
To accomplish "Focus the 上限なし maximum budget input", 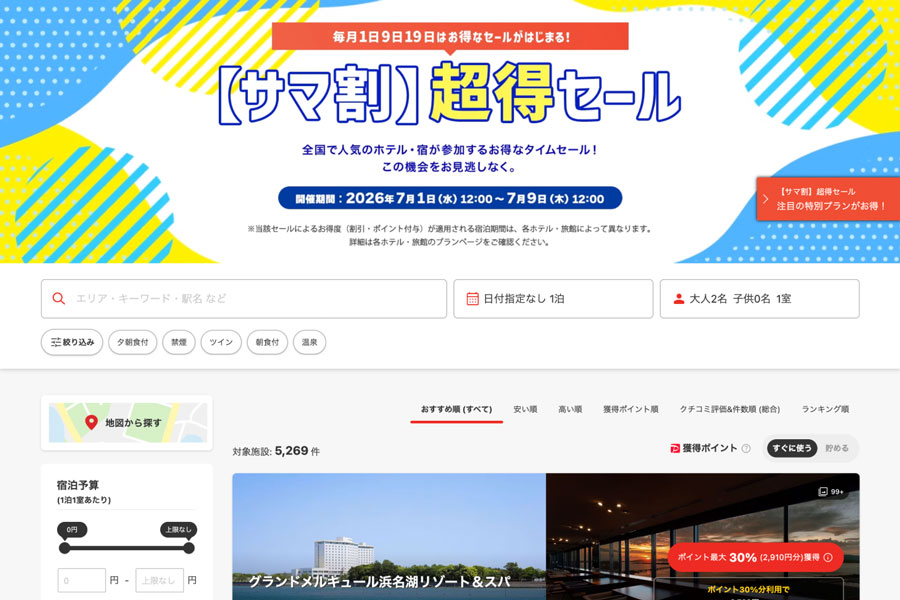I will tap(160, 580).
